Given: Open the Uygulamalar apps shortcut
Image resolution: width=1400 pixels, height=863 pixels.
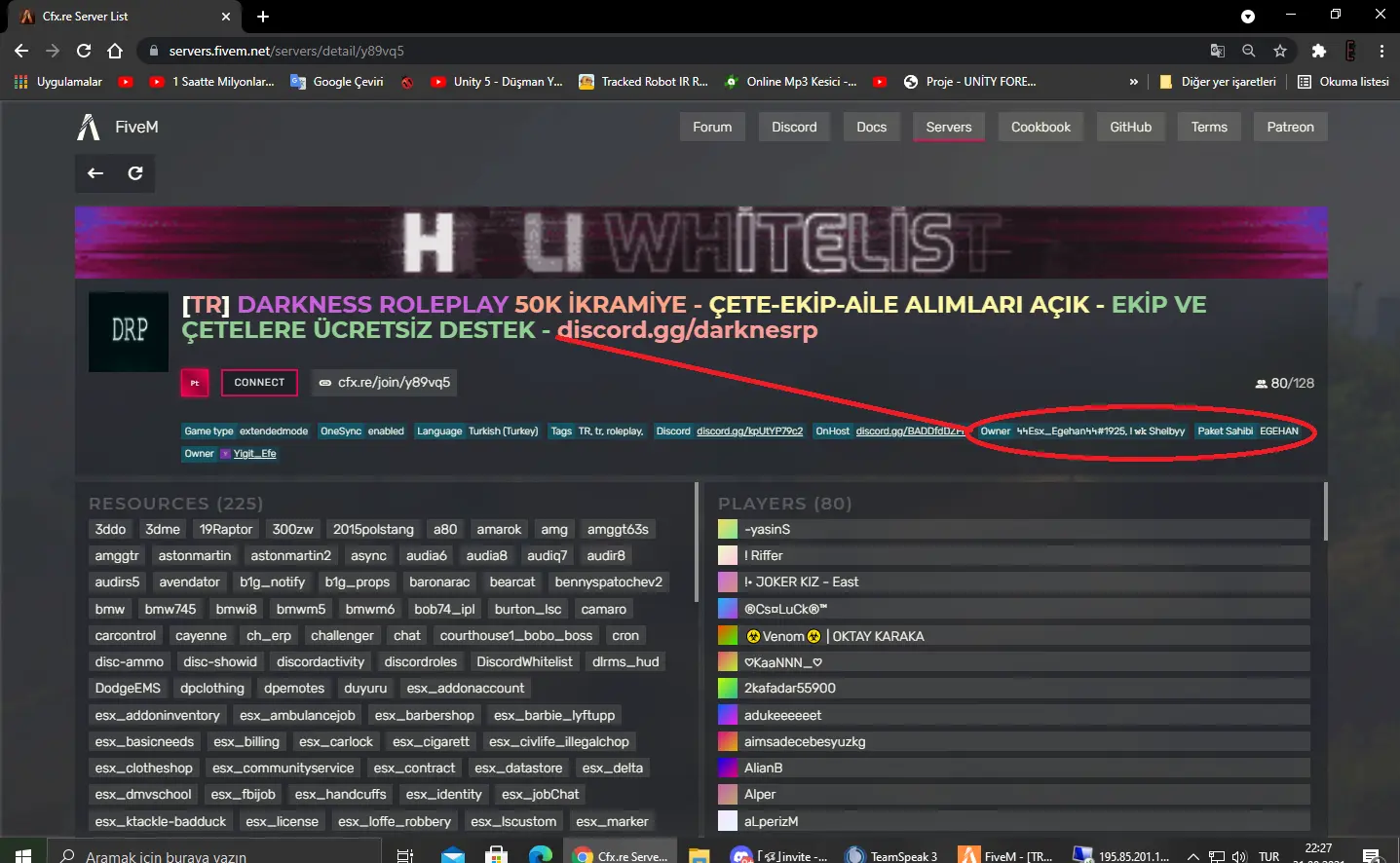Looking at the screenshot, I should (59, 82).
